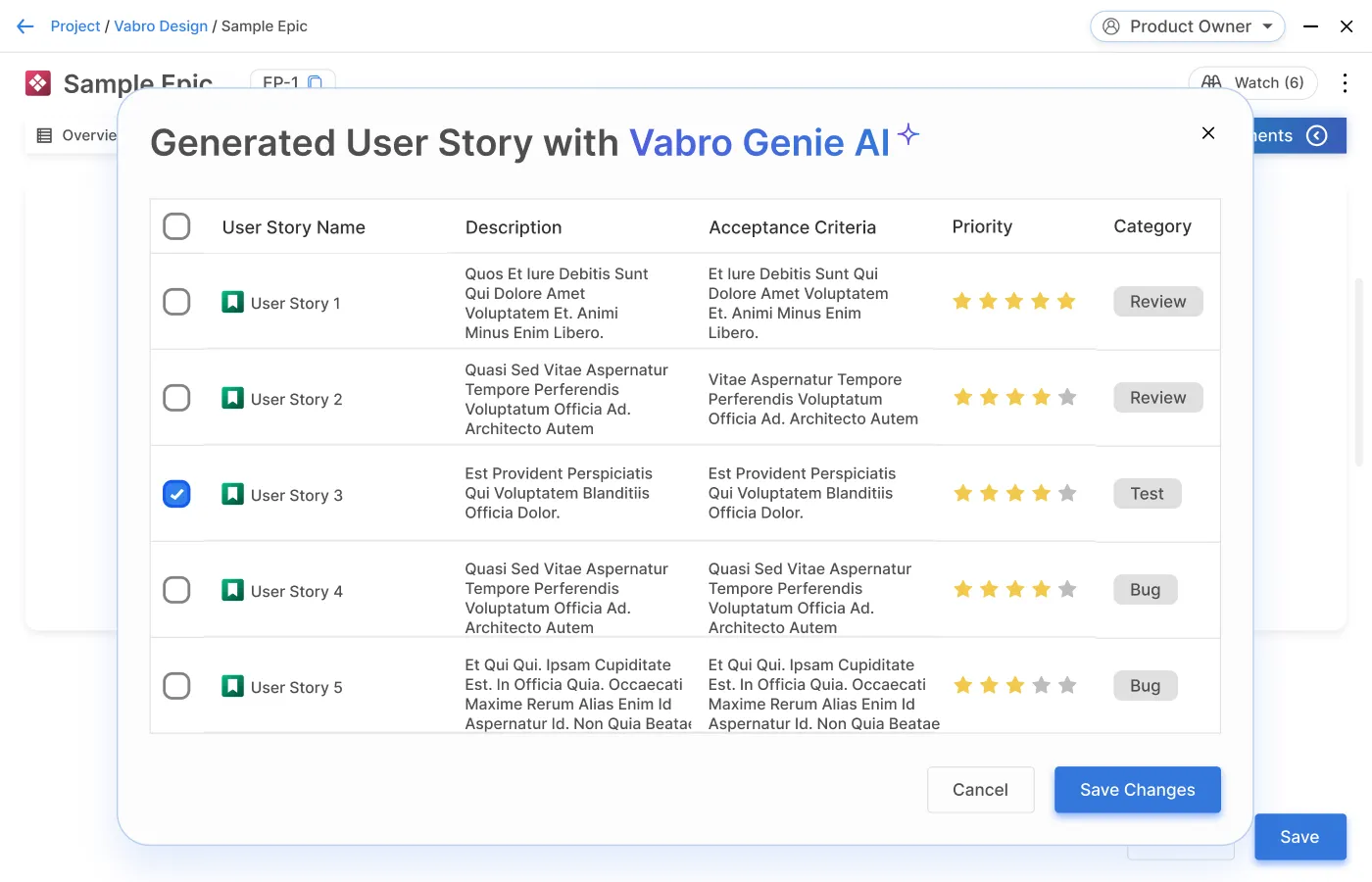The height and width of the screenshot is (882, 1372).
Task: Click the Watch (6) button
Action: click(1253, 82)
